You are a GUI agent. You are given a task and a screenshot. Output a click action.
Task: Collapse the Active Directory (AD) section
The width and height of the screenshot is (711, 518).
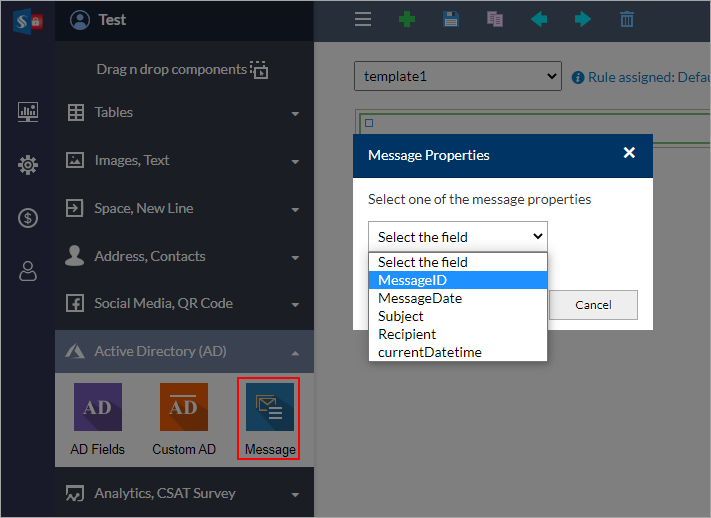184,352
